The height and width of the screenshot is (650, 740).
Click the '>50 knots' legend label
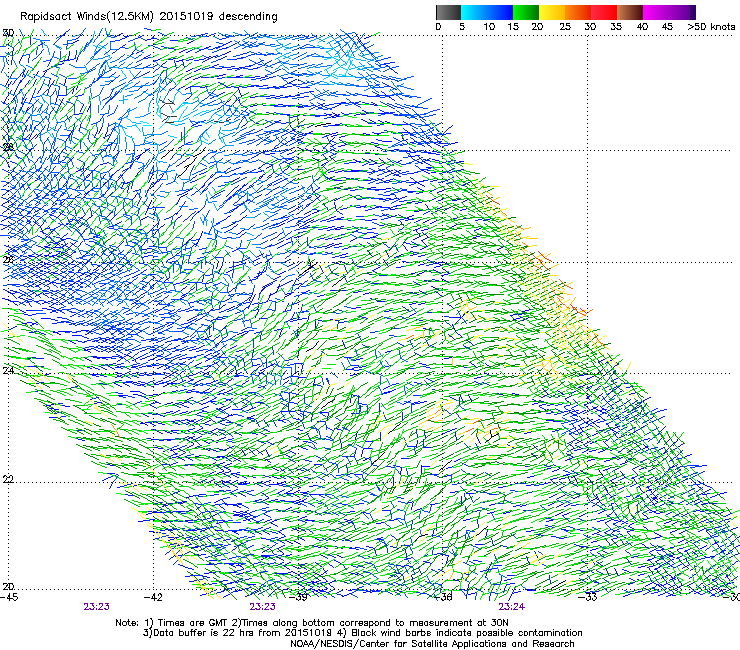tap(711, 27)
